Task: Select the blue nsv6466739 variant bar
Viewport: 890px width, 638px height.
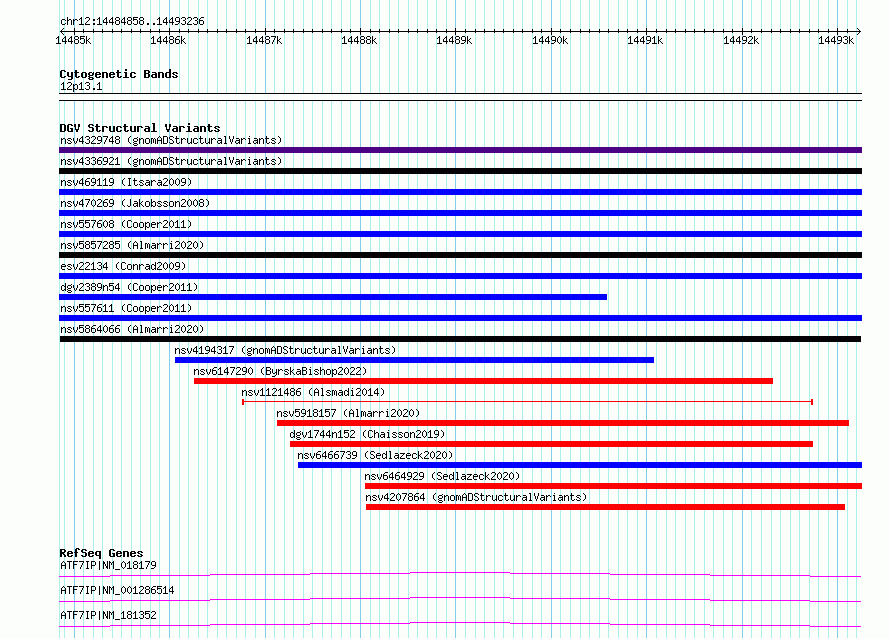Action: (x=580, y=465)
